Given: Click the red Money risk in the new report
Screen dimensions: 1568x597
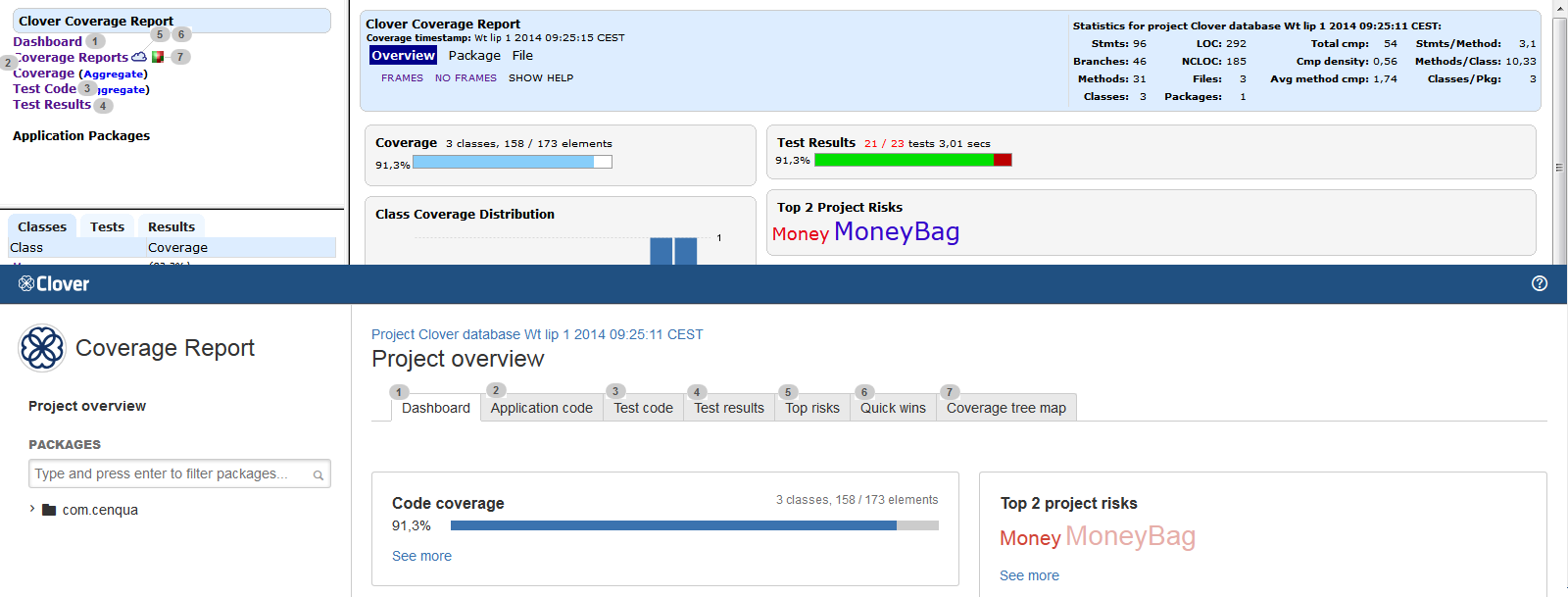Looking at the screenshot, I should pyautogui.click(x=1030, y=538).
